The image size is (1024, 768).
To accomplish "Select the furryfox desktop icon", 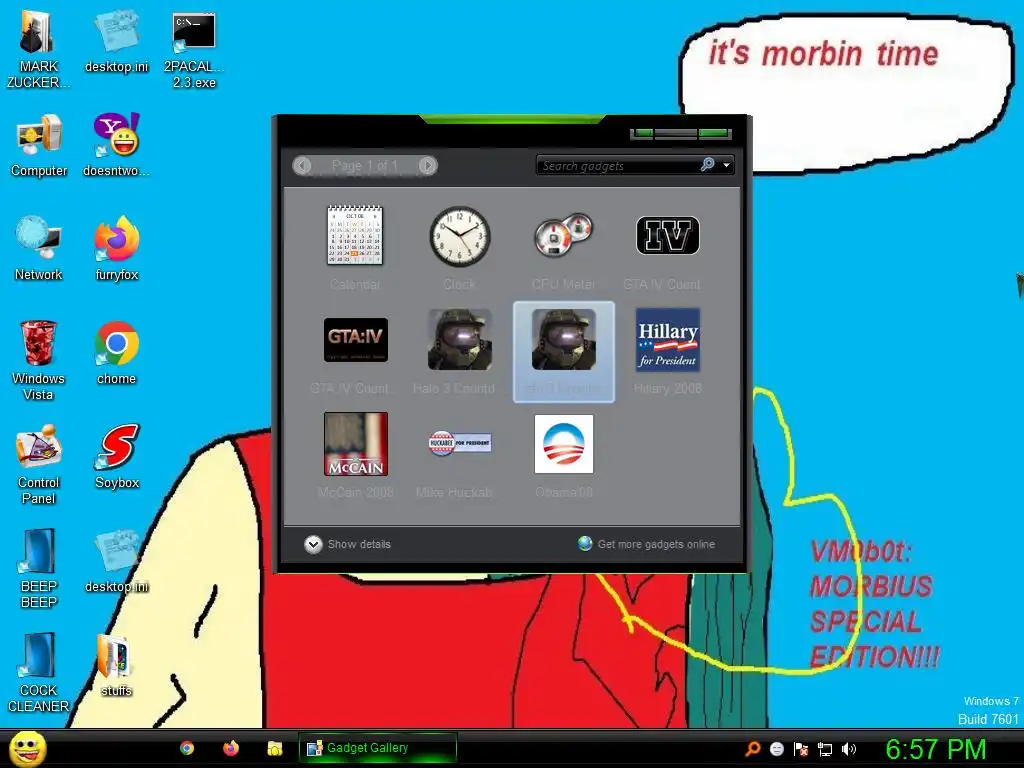I will [x=116, y=249].
